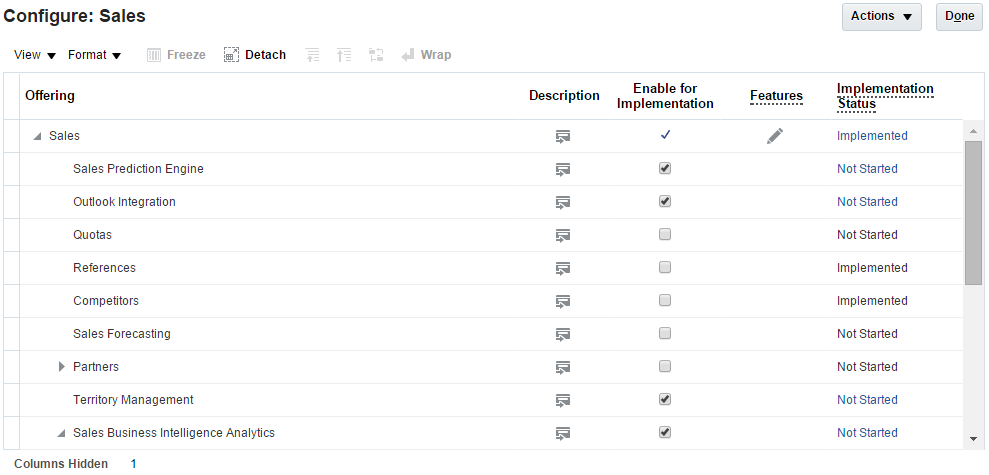Open the Implemented status link for Sales

tap(872, 136)
